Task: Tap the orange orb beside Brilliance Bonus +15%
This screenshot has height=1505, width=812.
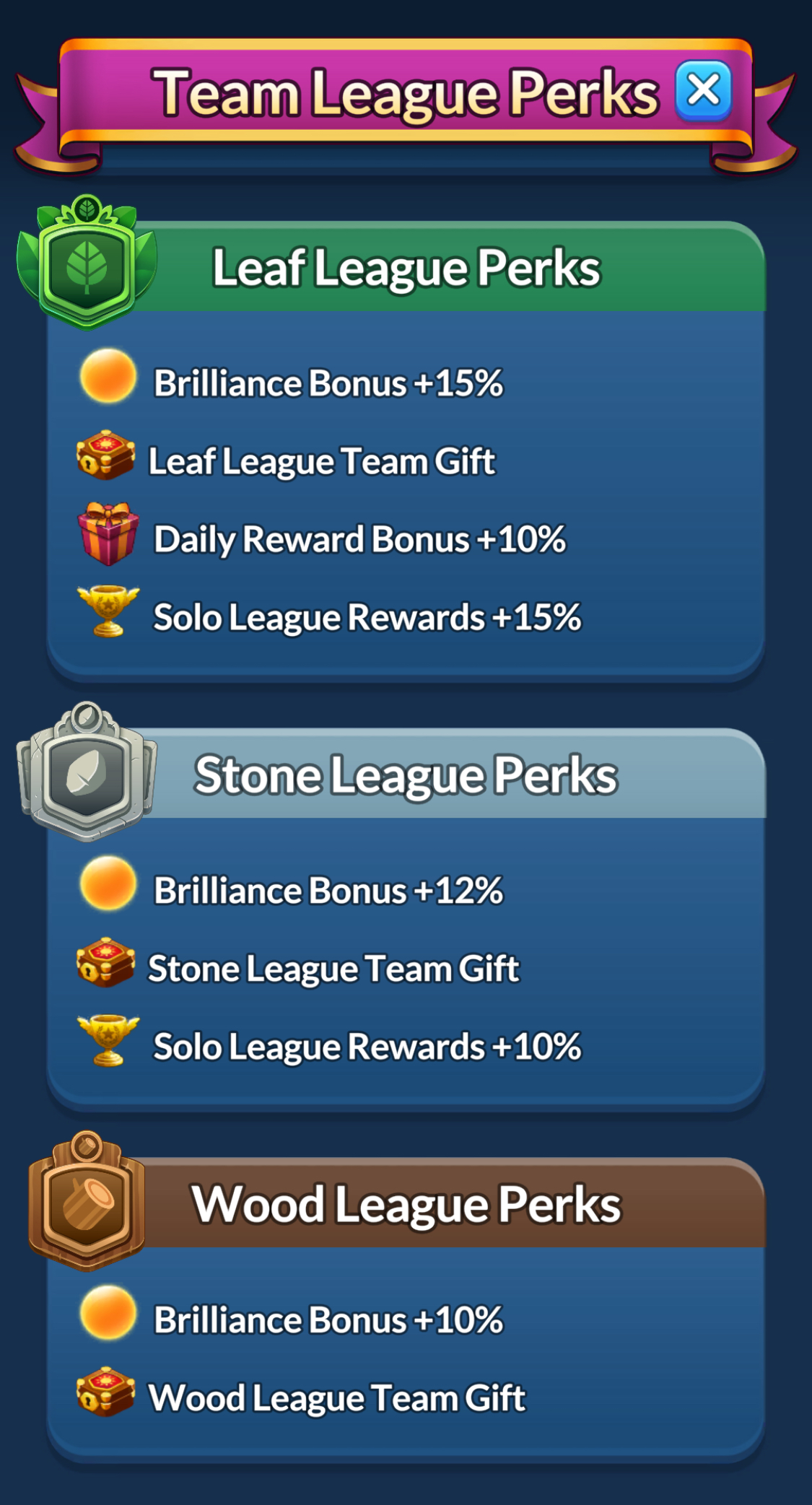Action: [108, 375]
